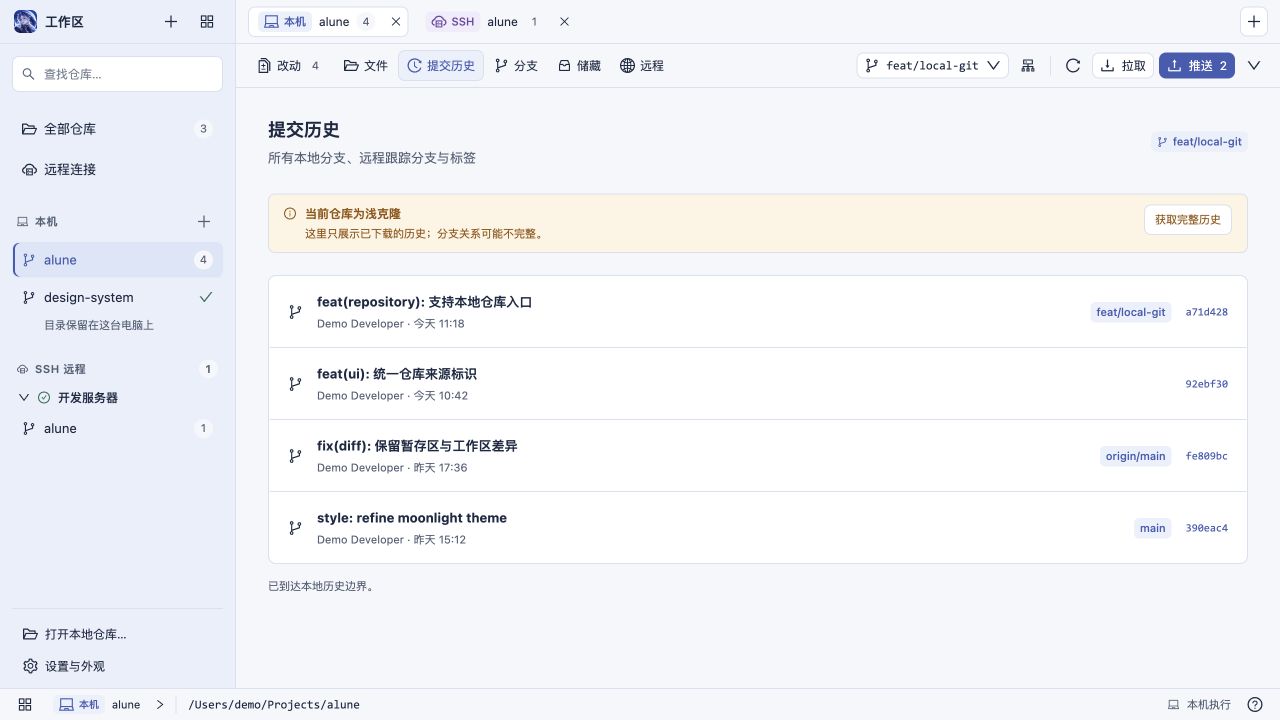
Task: Add a local repository via the 本机 plus
Action: tap(204, 221)
